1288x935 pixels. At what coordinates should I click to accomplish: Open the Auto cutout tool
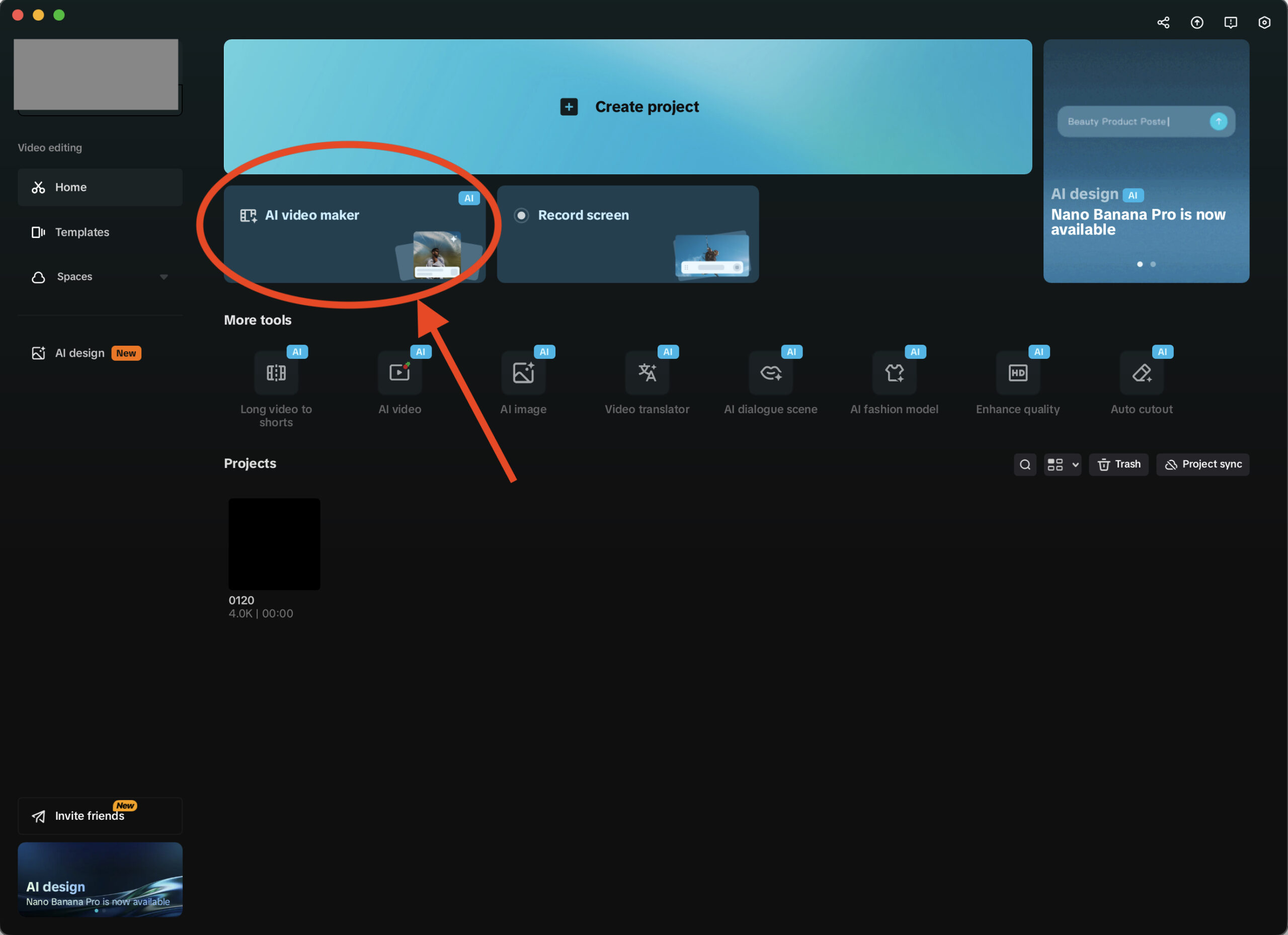click(1142, 372)
